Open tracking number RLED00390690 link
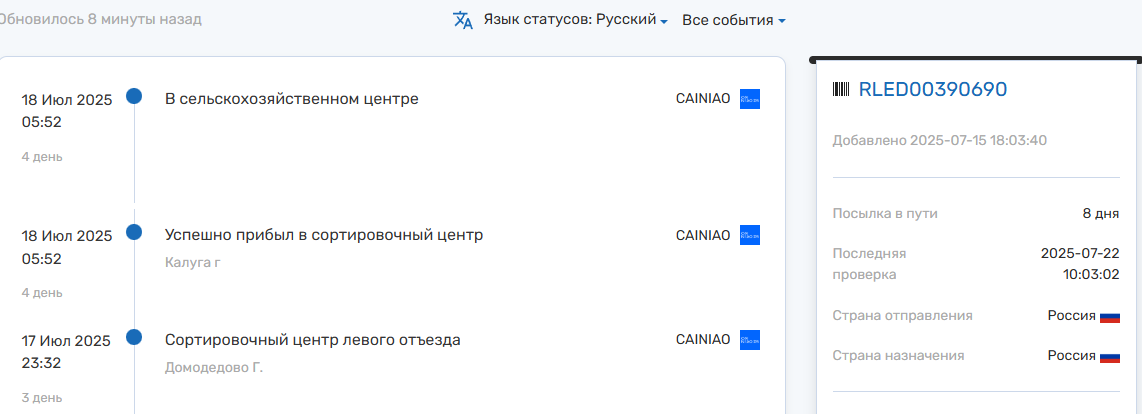This screenshot has width=1142, height=414. click(932, 90)
